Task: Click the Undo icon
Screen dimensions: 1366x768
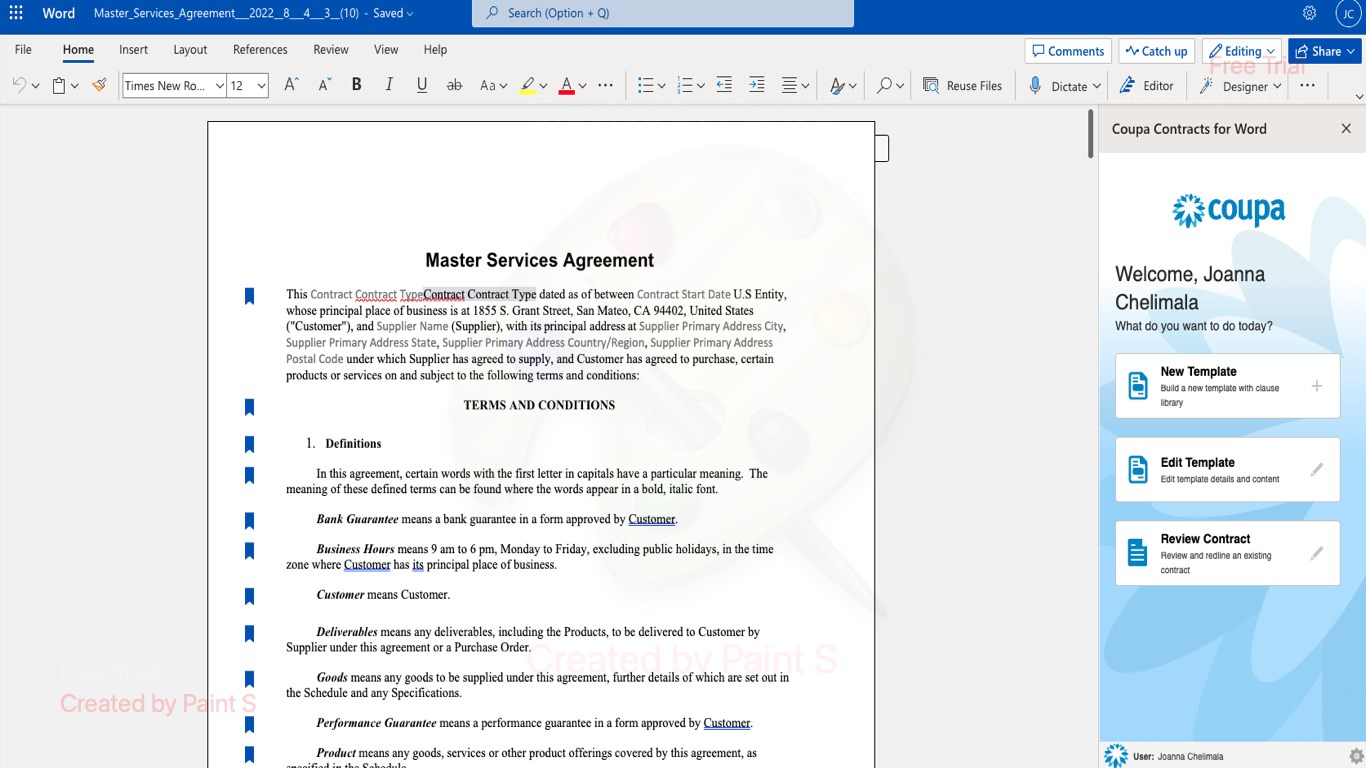Action: click(19, 86)
